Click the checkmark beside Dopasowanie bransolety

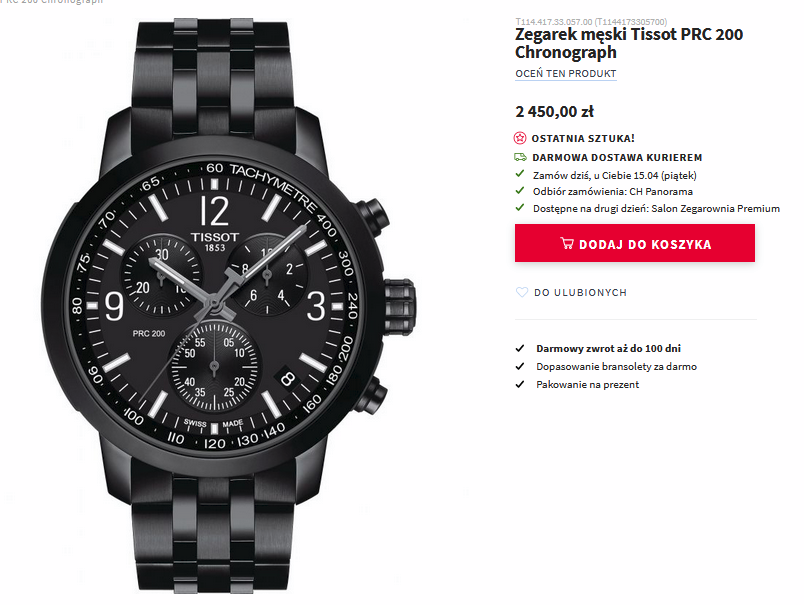coord(519,367)
